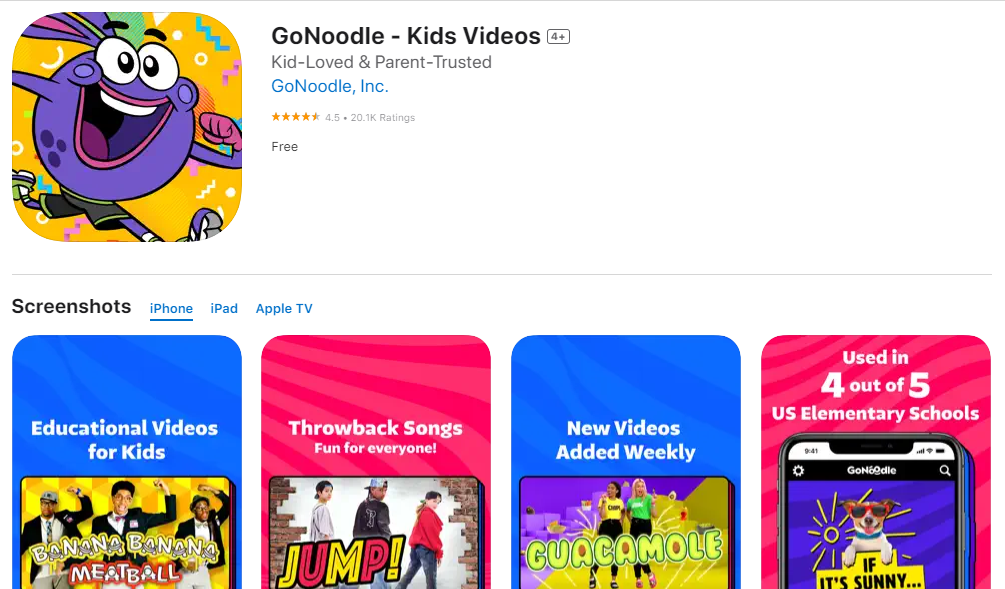This screenshot has width=1005, height=589.
Task: Click the orange star rating icons
Action: point(295,117)
